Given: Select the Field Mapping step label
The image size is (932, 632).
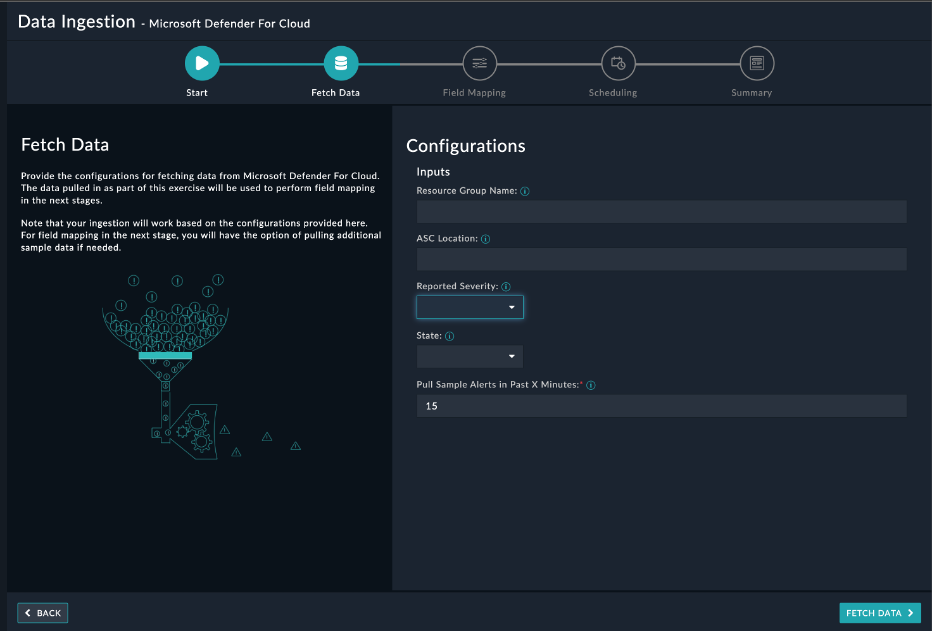Looking at the screenshot, I should tap(474, 93).
